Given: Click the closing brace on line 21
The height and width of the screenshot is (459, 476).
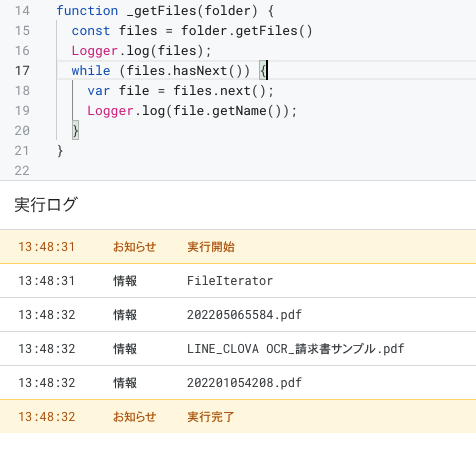Looking at the screenshot, I should click(x=60, y=151).
